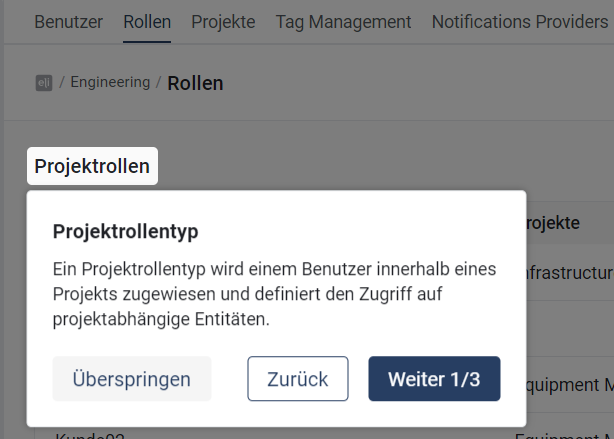Image resolution: width=614 pixels, height=439 pixels.
Task: Go to the Notifications Providers tab
Action: (521, 21)
